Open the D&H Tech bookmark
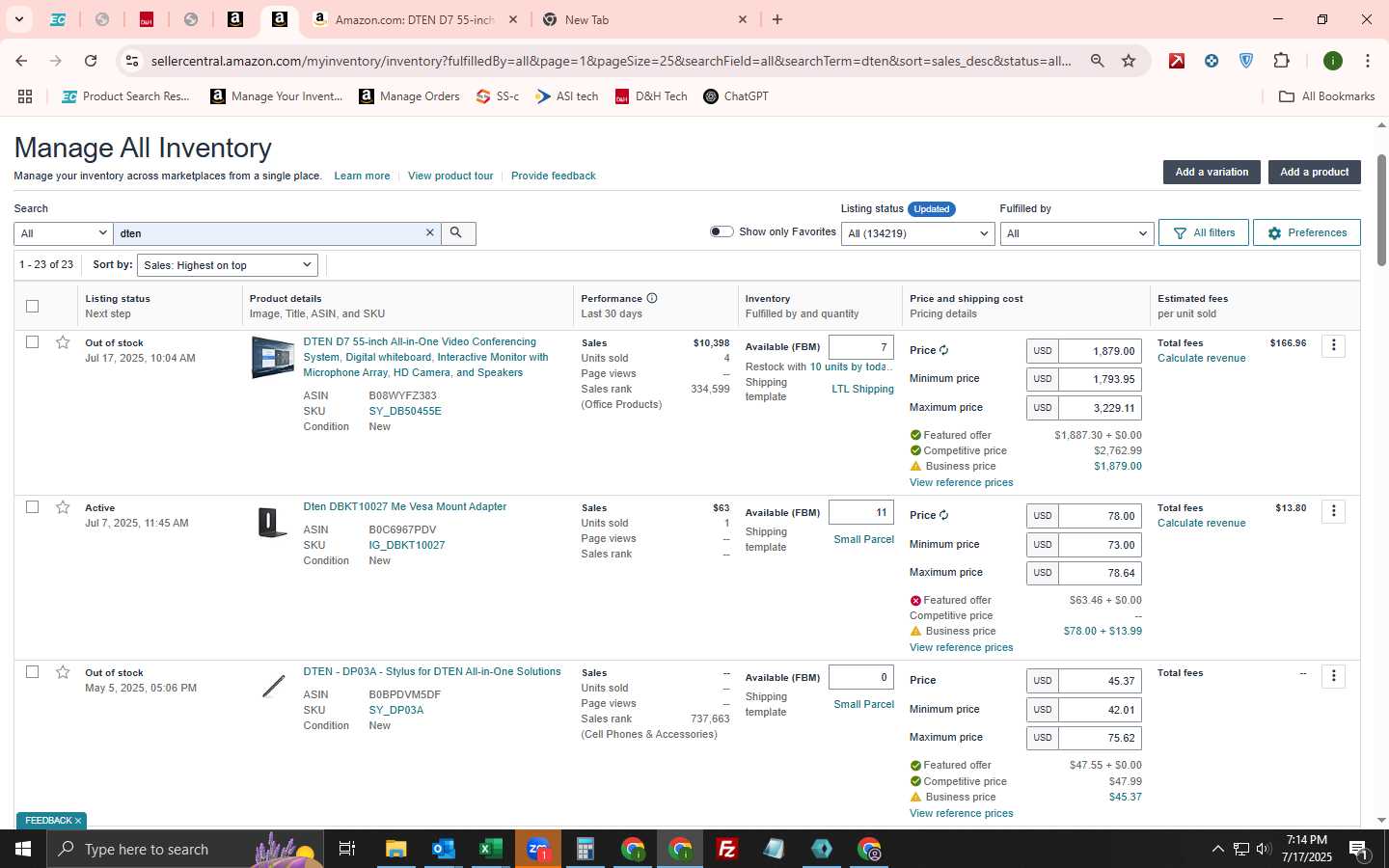This screenshot has width=1389, height=868. tap(651, 96)
